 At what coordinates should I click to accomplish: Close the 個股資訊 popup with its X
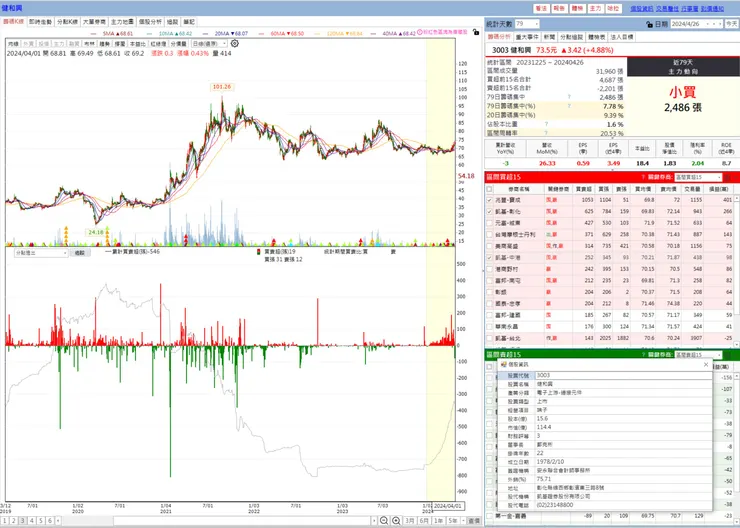[x=706, y=364]
